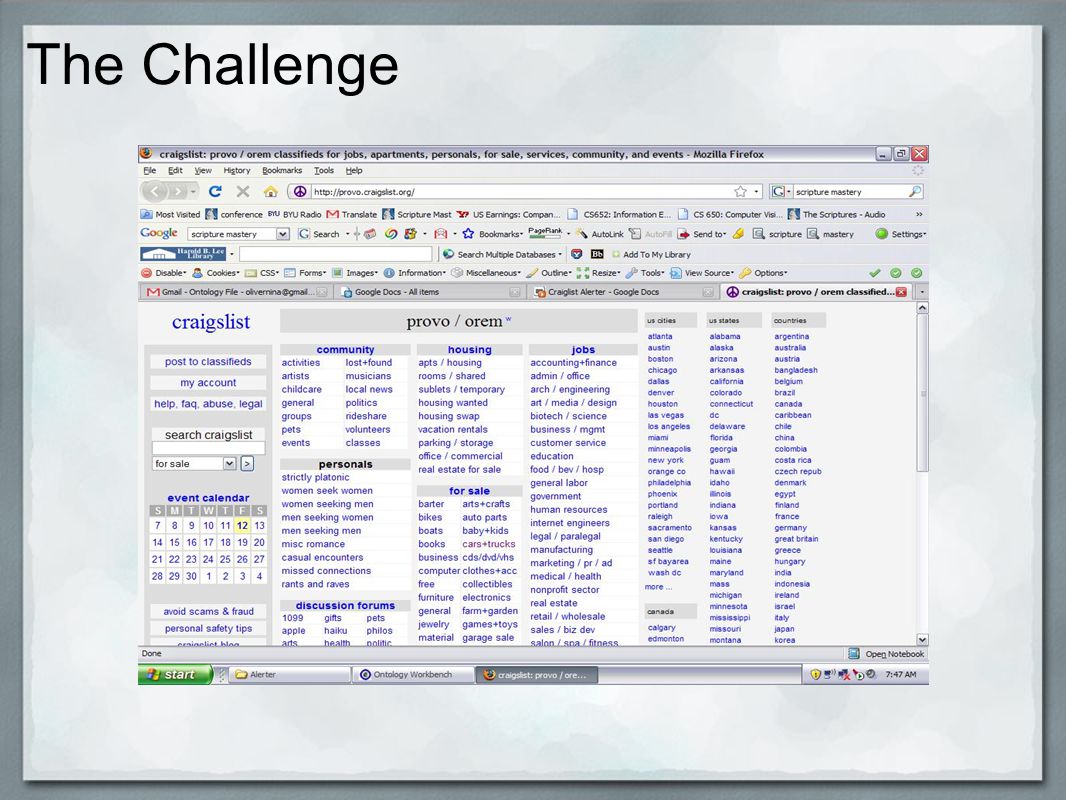Open the 'cars+trucks' for sale link
Image resolution: width=1066 pixels, height=800 pixels.
tap(489, 544)
